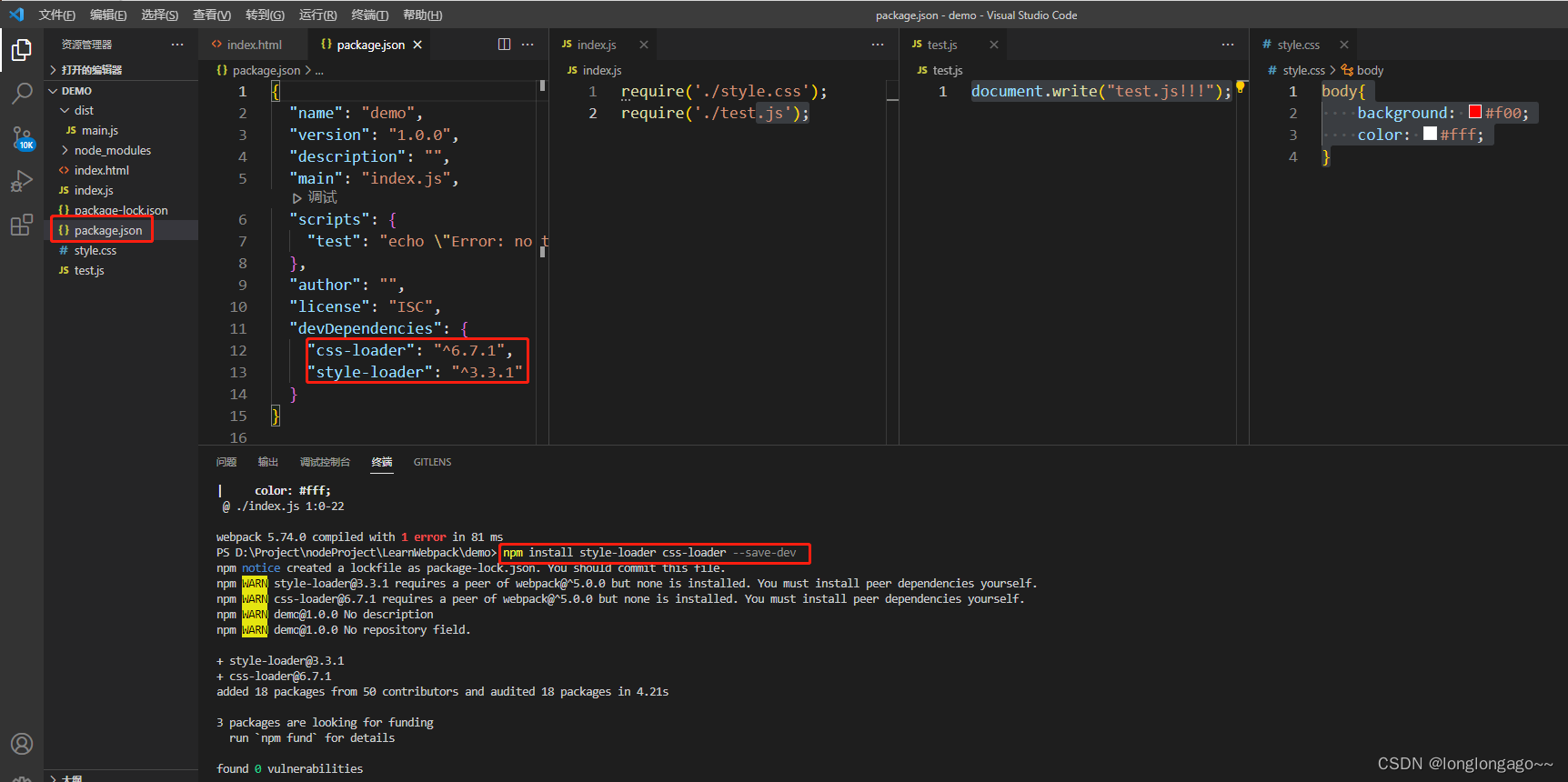1568x782 pixels.
Task: Close the test.js editor tab
Action: [994, 45]
